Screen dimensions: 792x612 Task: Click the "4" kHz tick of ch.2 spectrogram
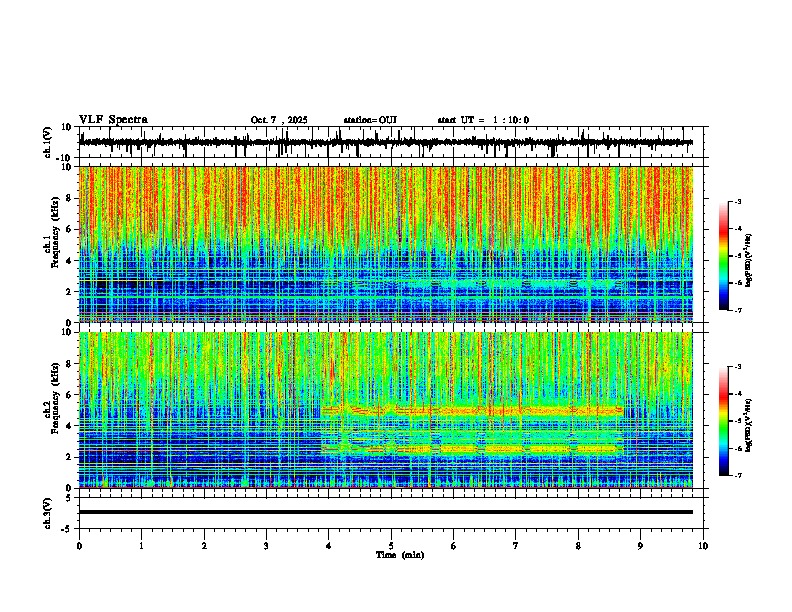coord(70,426)
